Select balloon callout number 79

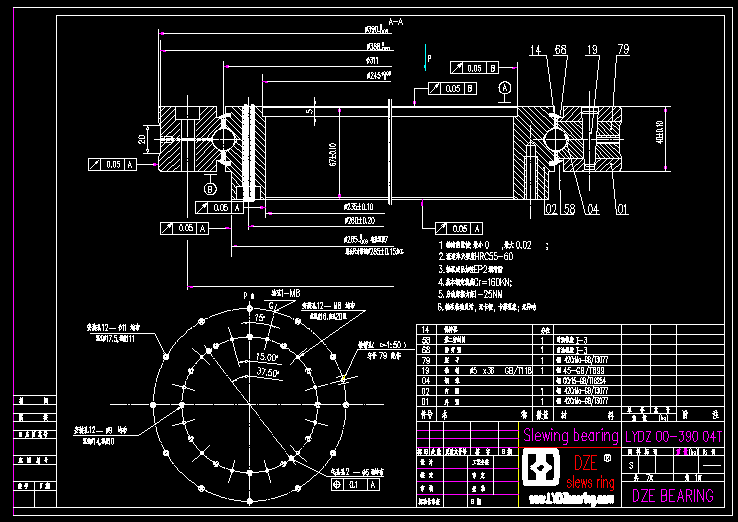pyautogui.click(x=623, y=49)
